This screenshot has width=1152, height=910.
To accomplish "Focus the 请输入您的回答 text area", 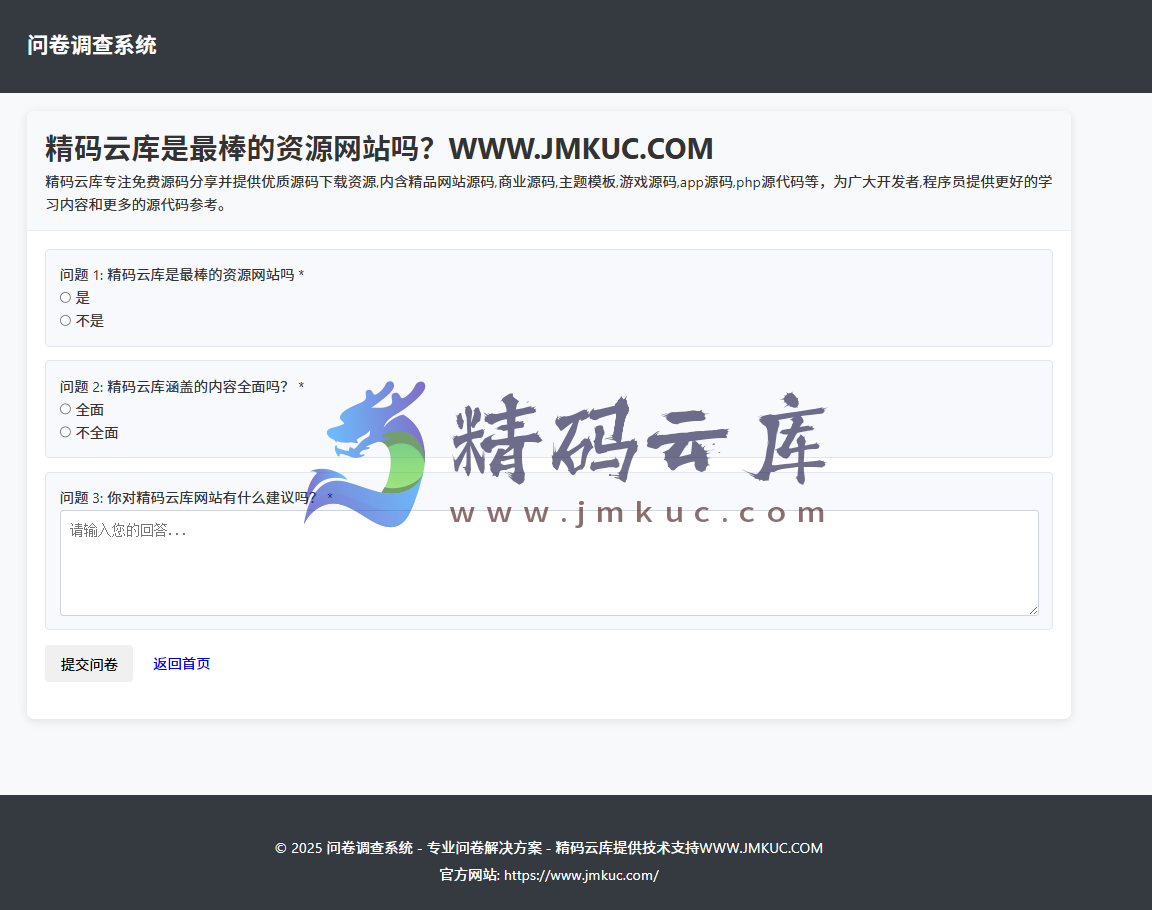I will tap(549, 563).
